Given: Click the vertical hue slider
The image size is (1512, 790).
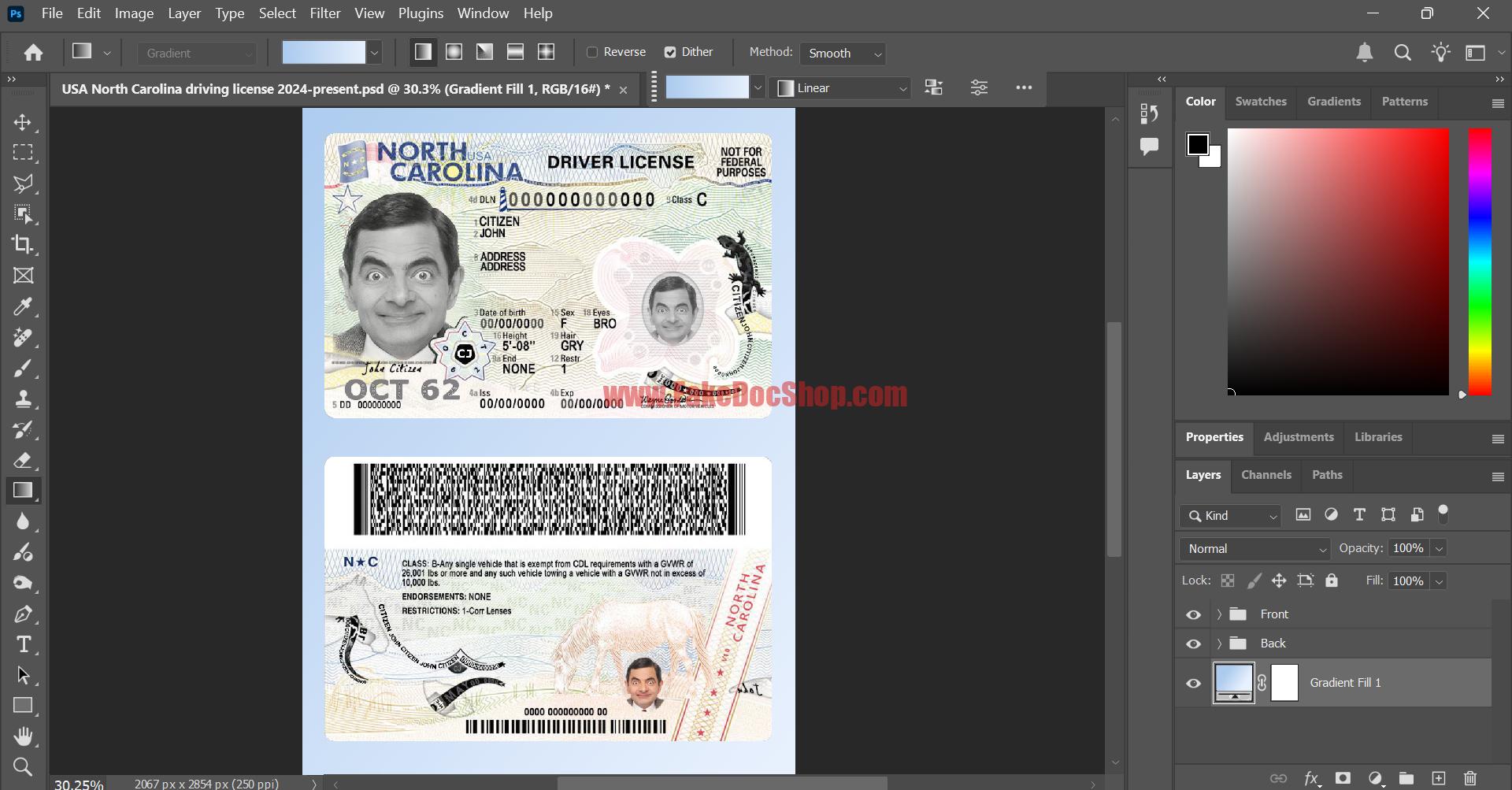Looking at the screenshot, I should click(1480, 261).
